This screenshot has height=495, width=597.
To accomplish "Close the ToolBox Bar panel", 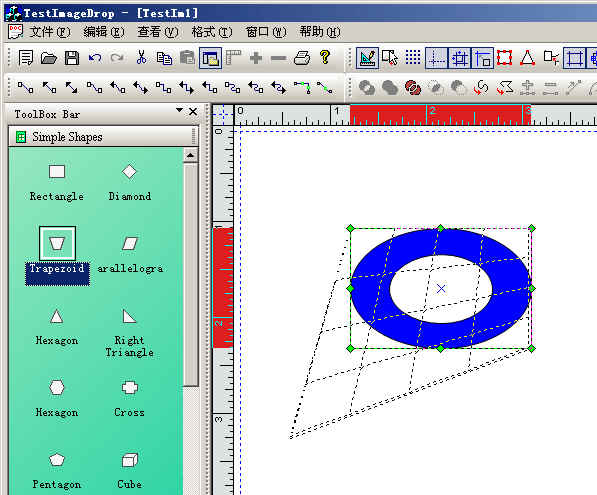I will [193, 112].
